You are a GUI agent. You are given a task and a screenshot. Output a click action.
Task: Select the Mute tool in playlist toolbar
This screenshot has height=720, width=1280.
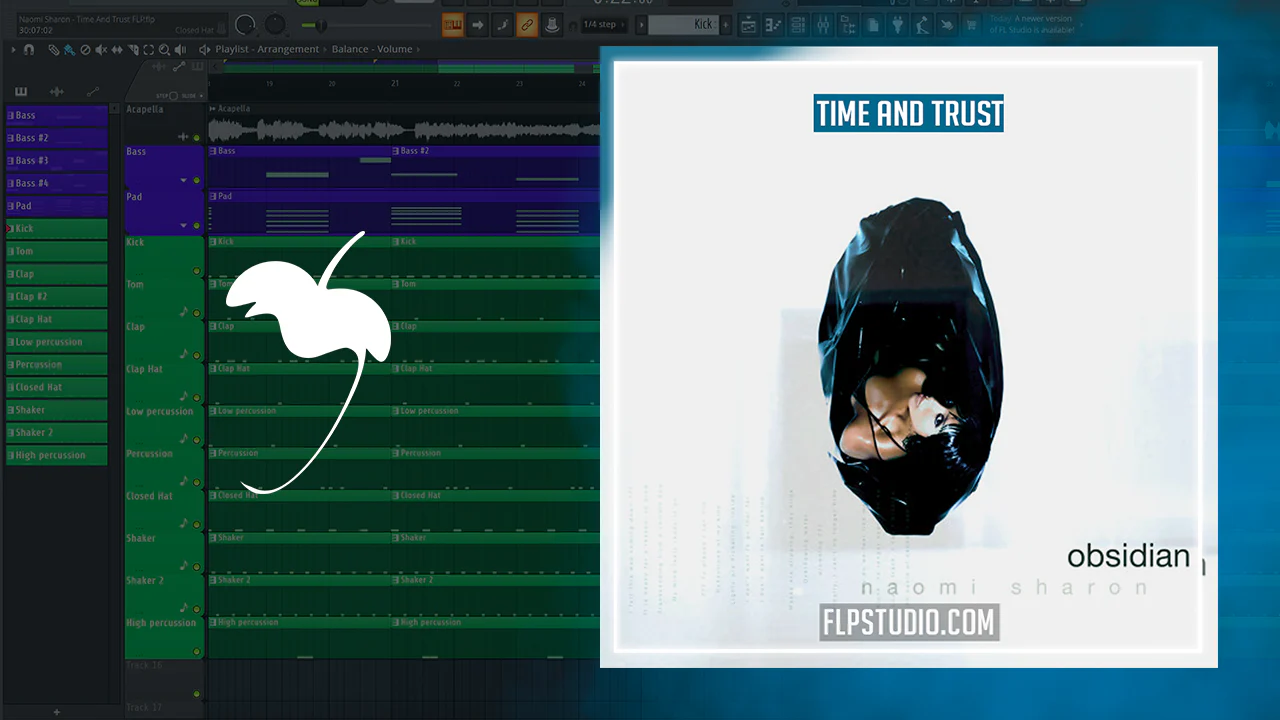pos(101,49)
